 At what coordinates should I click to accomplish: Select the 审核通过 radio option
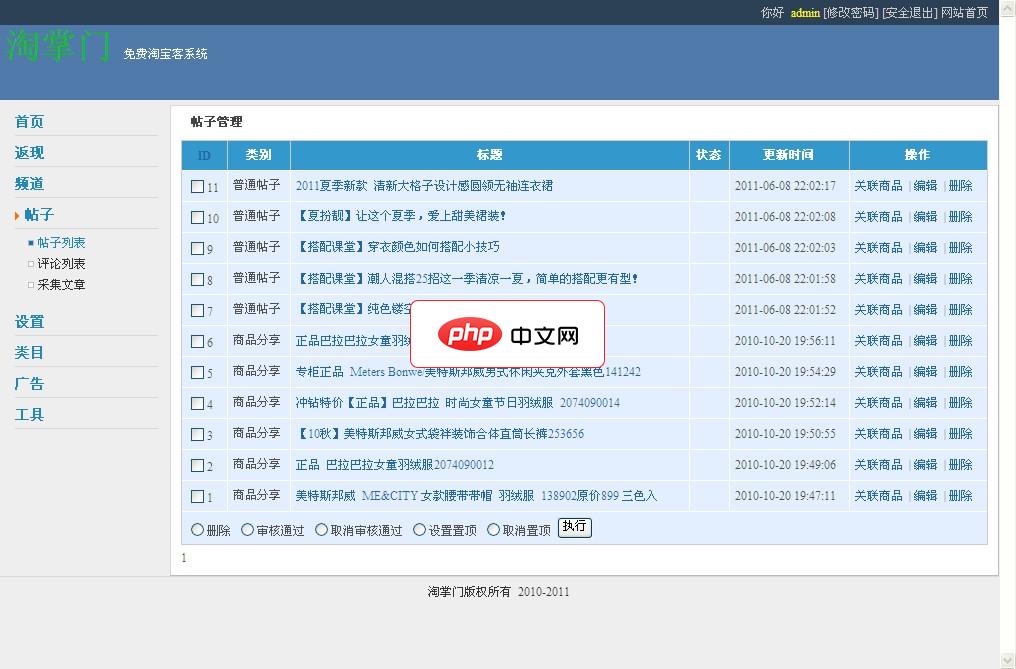pyautogui.click(x=245, y=528)
